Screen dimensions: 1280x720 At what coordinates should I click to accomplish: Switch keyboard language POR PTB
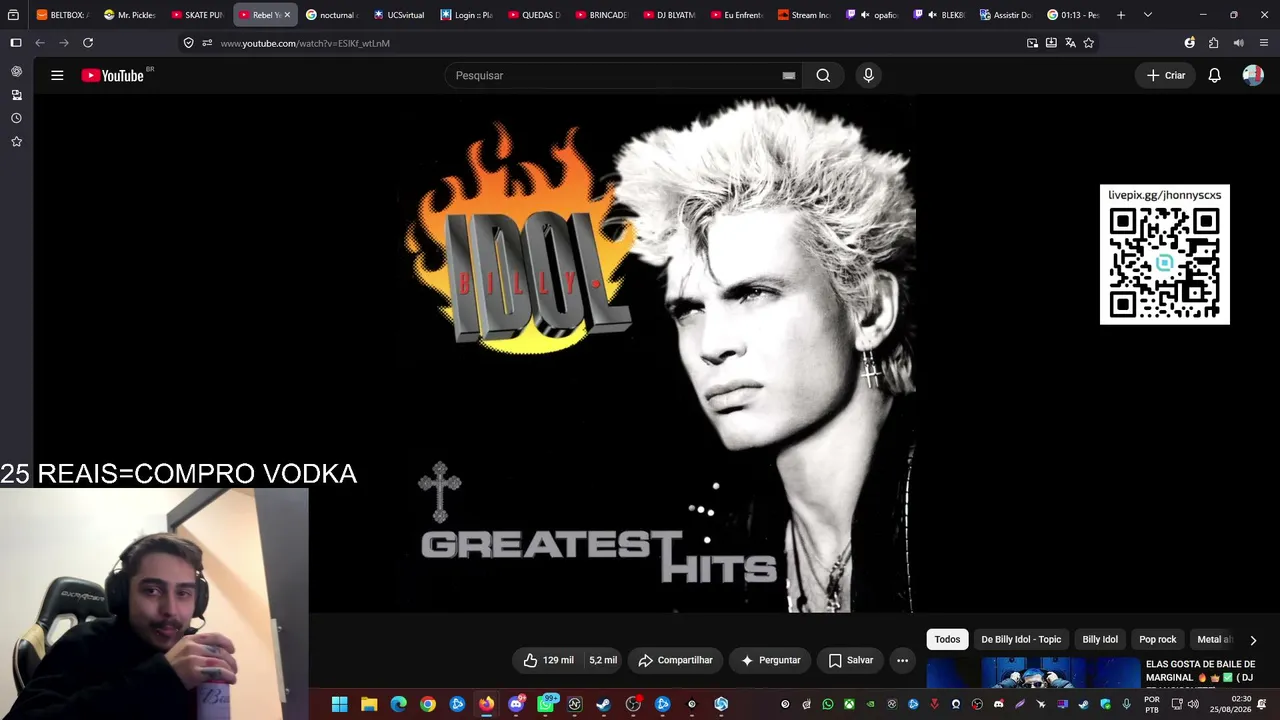[1152, 704]
